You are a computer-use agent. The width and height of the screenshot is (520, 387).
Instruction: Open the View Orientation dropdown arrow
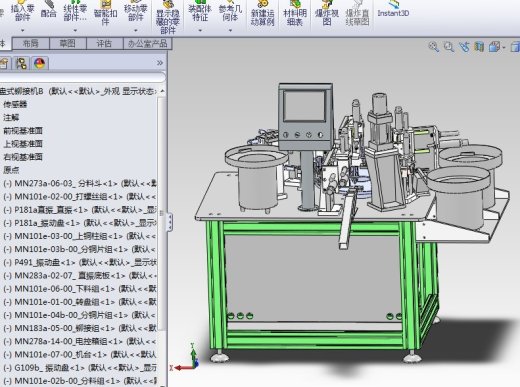tap(503, 48)
